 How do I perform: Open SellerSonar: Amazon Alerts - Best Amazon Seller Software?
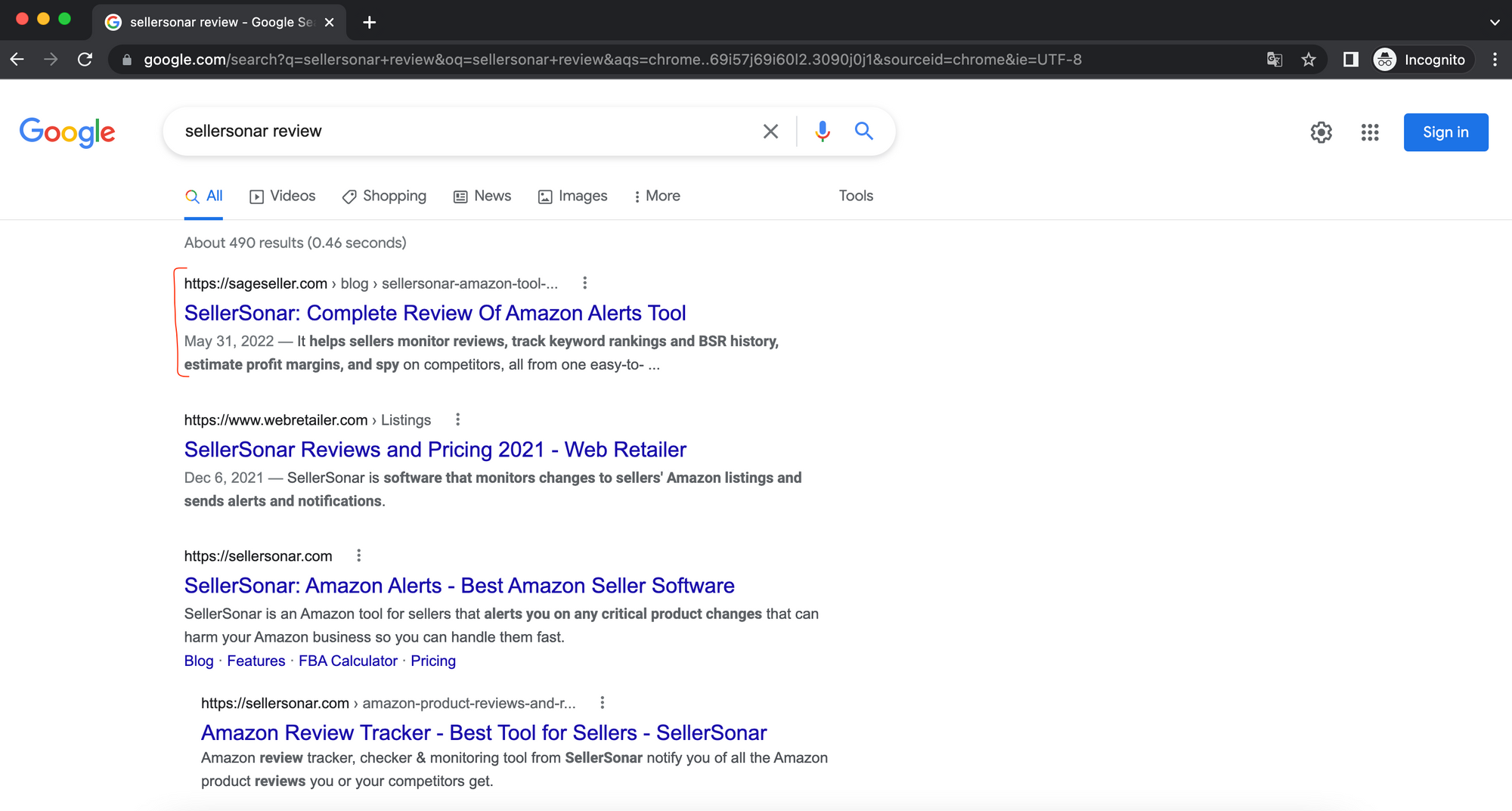pos(460,586)
